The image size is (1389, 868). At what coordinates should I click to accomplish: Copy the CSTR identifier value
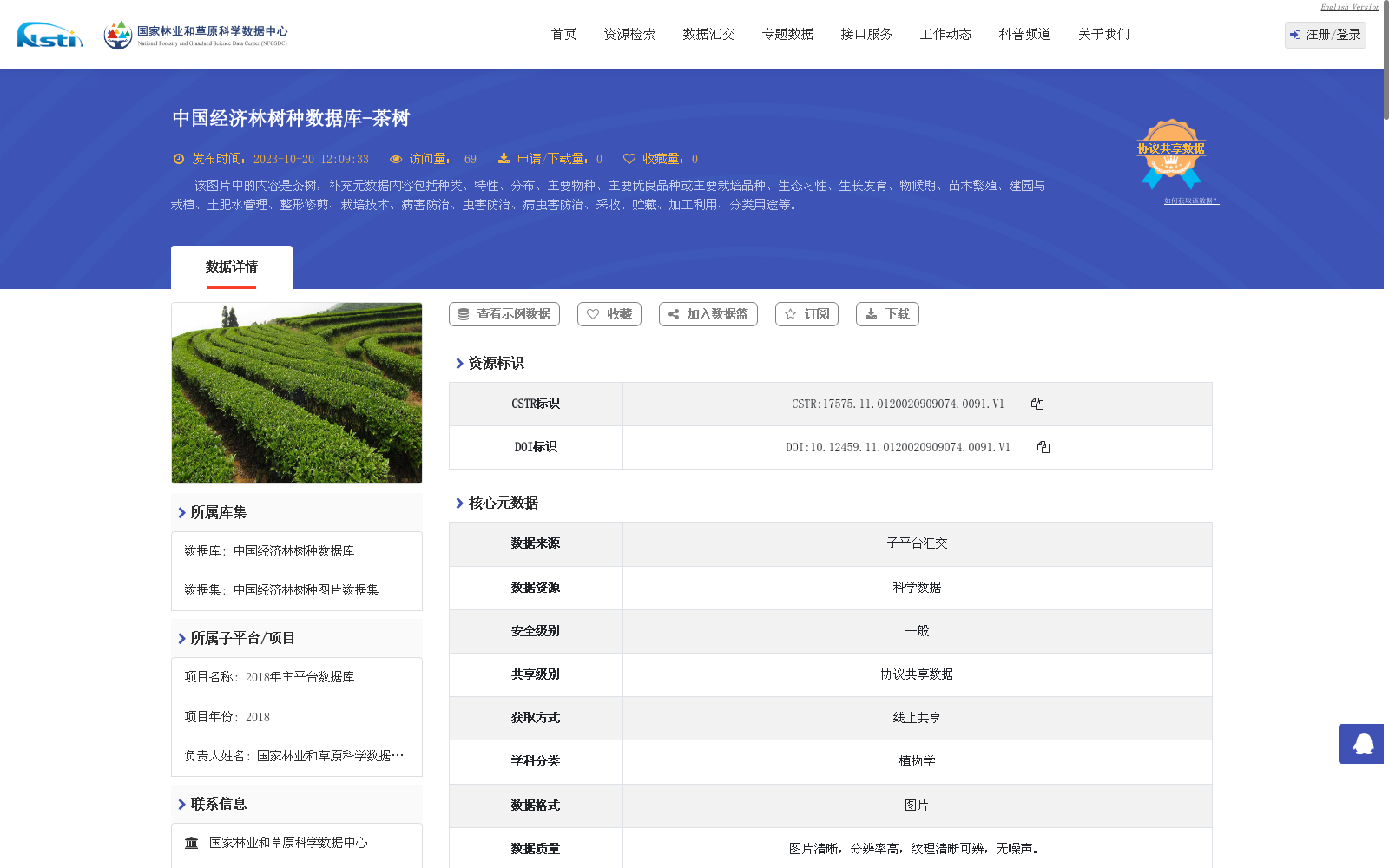(1037, 404)
